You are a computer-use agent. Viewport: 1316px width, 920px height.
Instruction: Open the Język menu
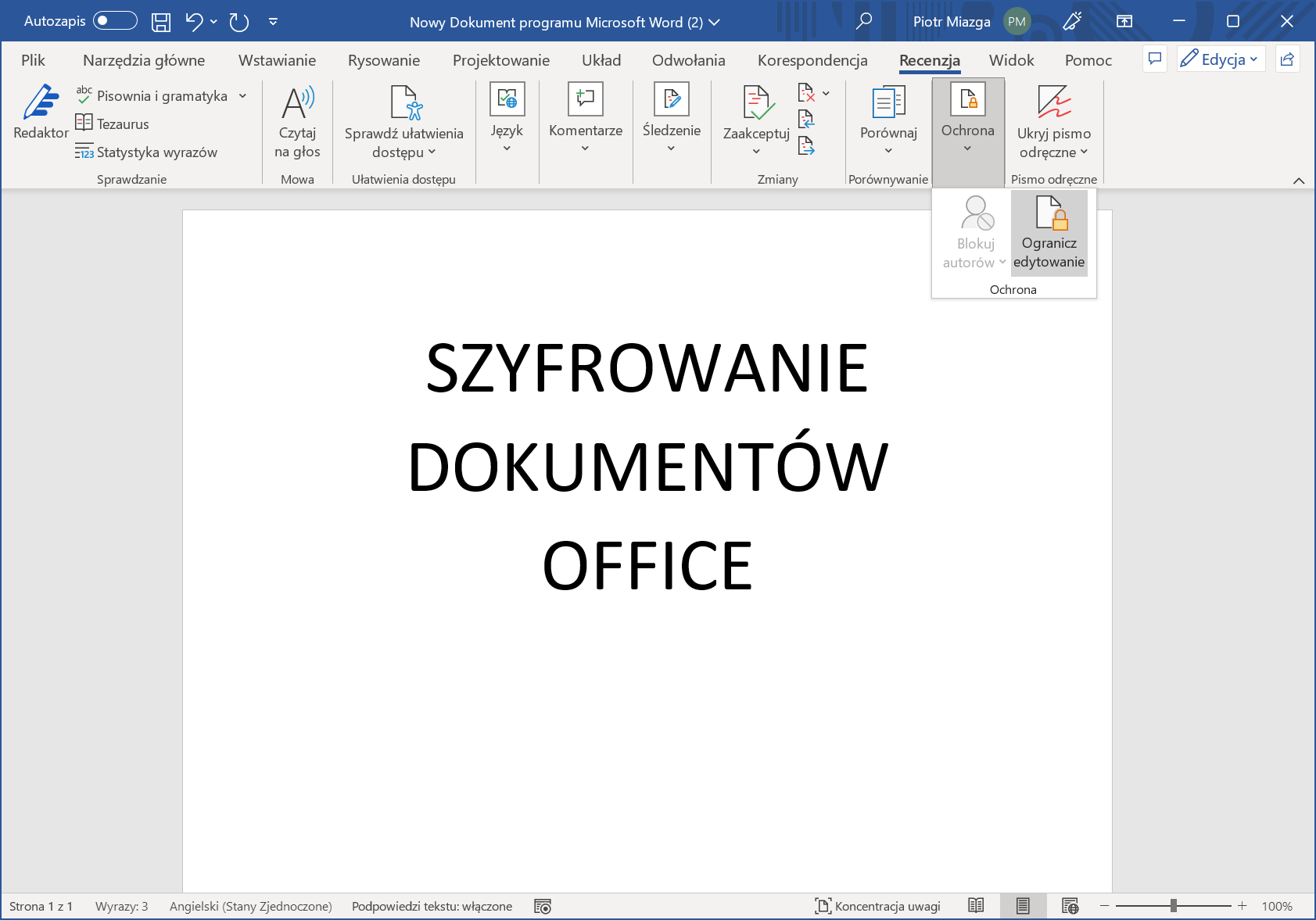pos(507,117)
